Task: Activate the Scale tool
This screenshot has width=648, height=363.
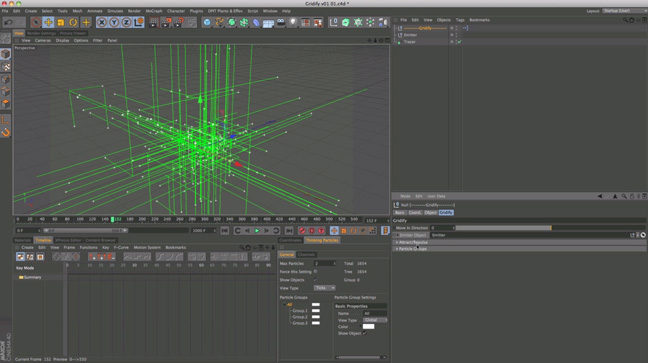Action: (x=61, y=22)
